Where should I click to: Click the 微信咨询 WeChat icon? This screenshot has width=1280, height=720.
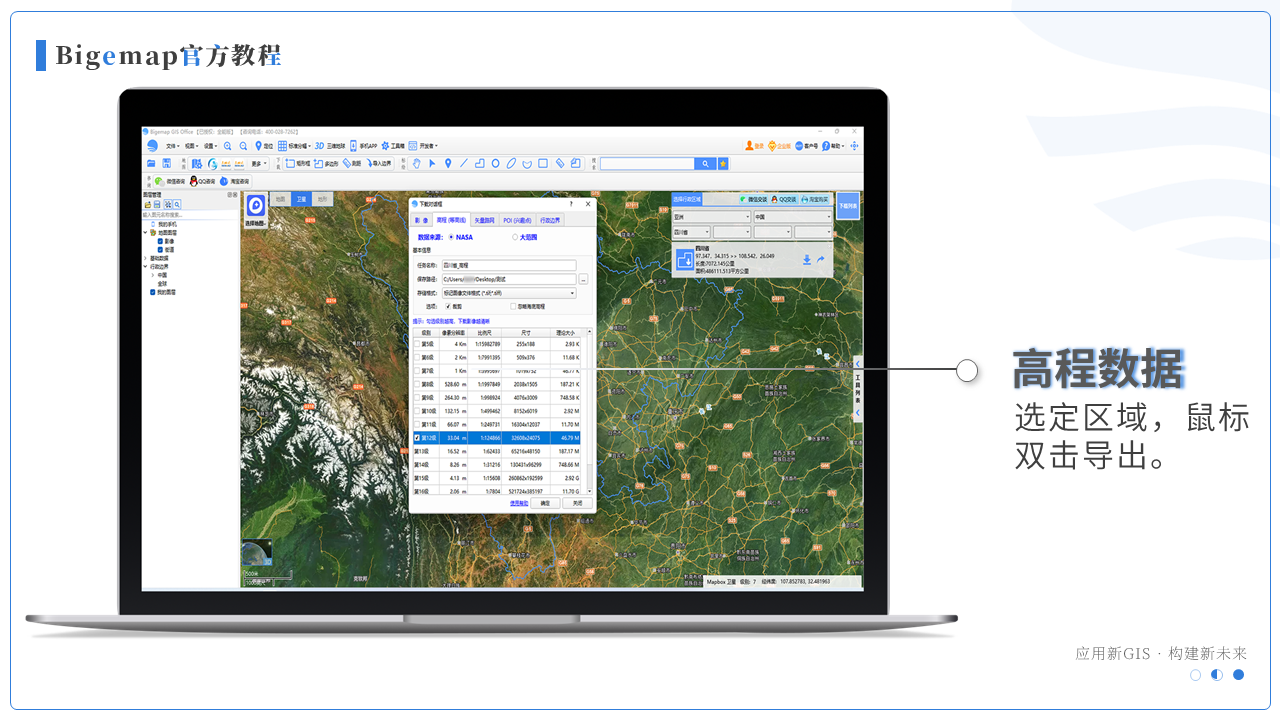pyautogui.click(x=158, y=181)
